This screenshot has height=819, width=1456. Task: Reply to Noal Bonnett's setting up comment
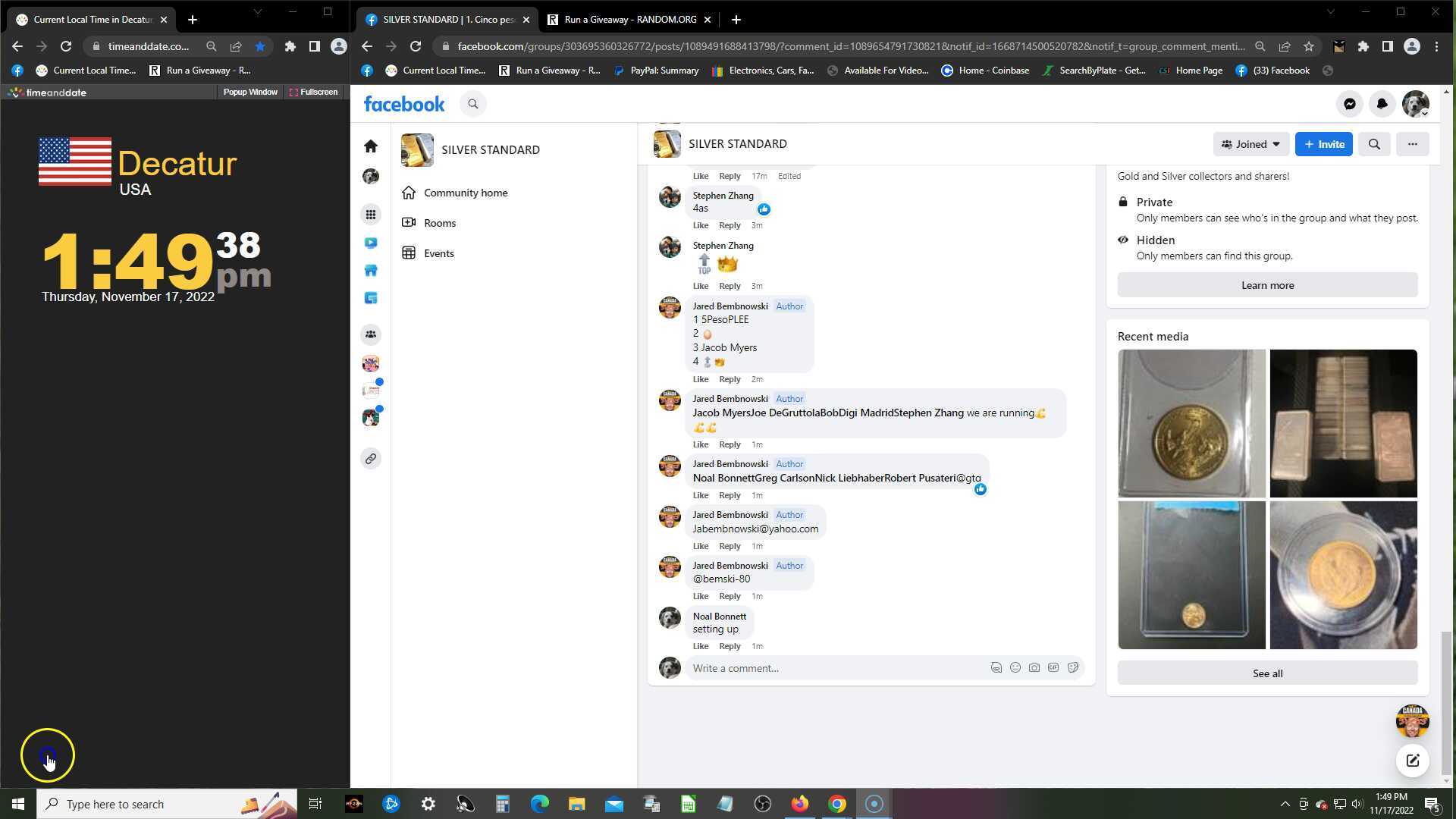click(730, 646)
